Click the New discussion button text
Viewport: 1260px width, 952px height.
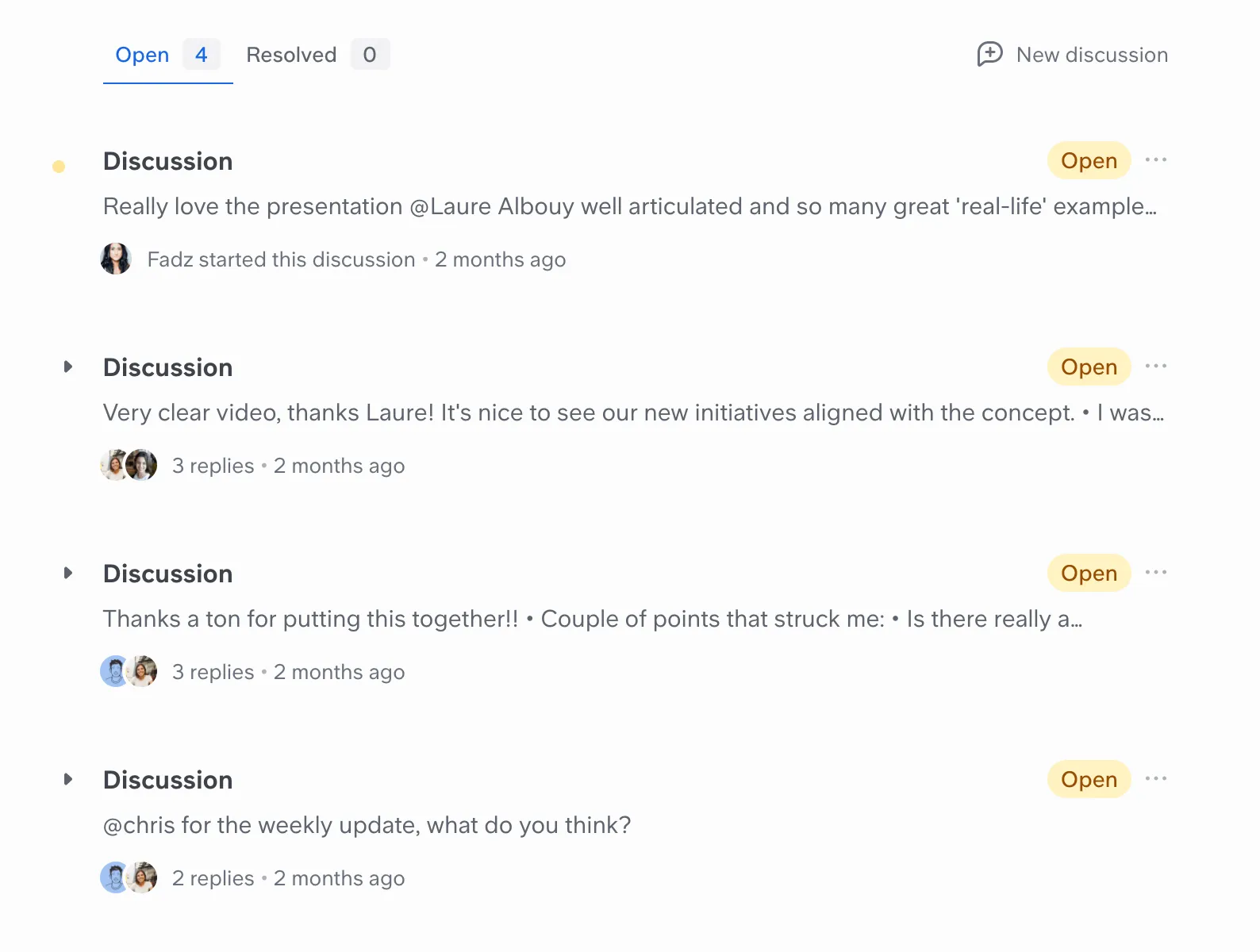[x=1092, y=55]
